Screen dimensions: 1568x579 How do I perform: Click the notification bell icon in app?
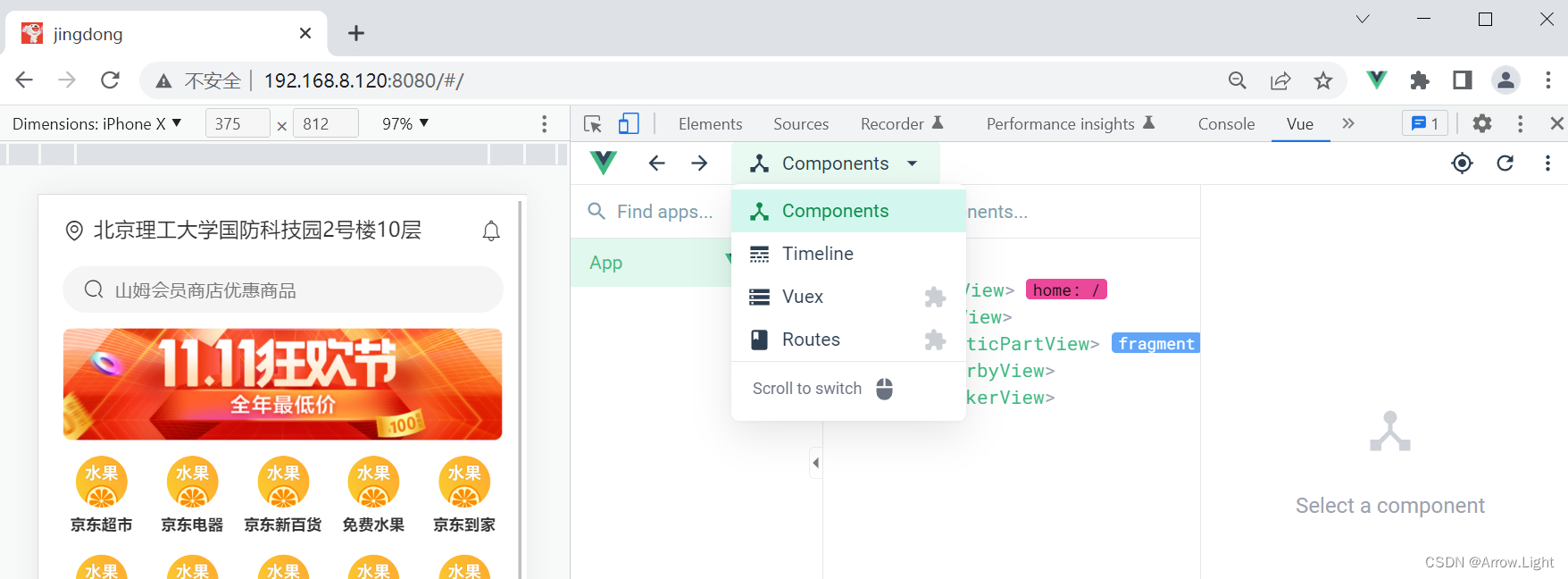491,231
